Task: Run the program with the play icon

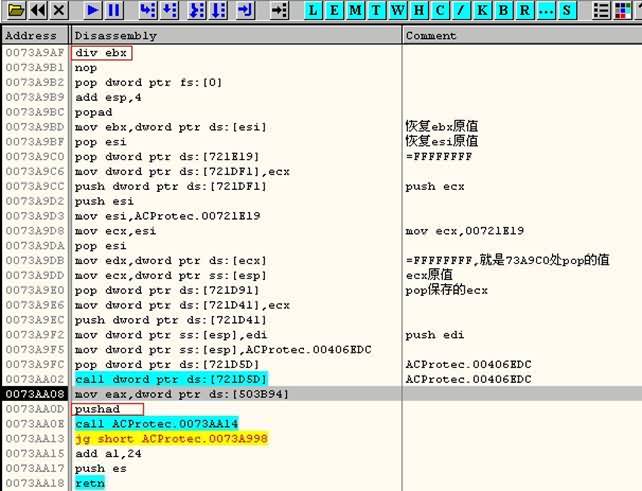Action: click(x=92, y=10)
